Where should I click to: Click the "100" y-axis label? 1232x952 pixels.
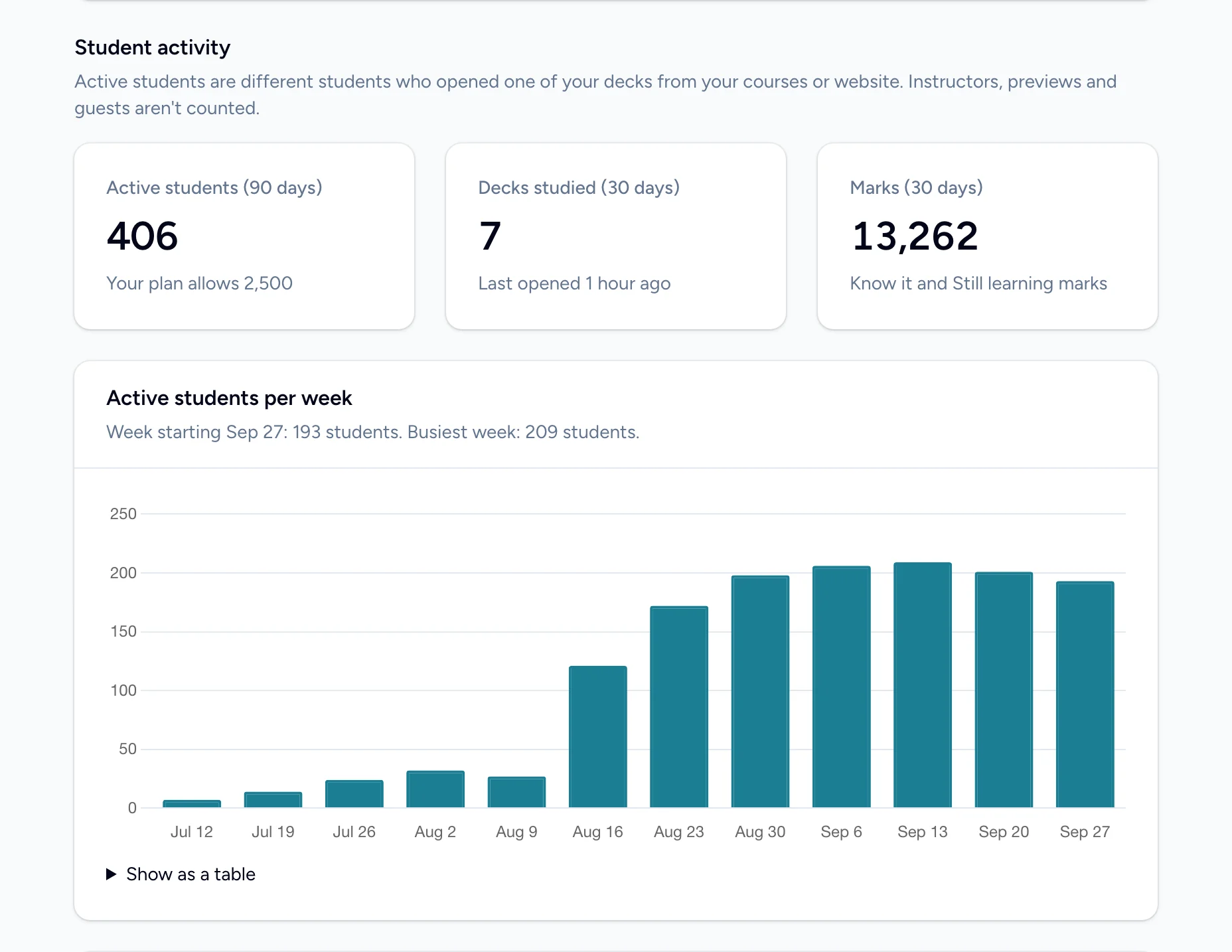123,690
